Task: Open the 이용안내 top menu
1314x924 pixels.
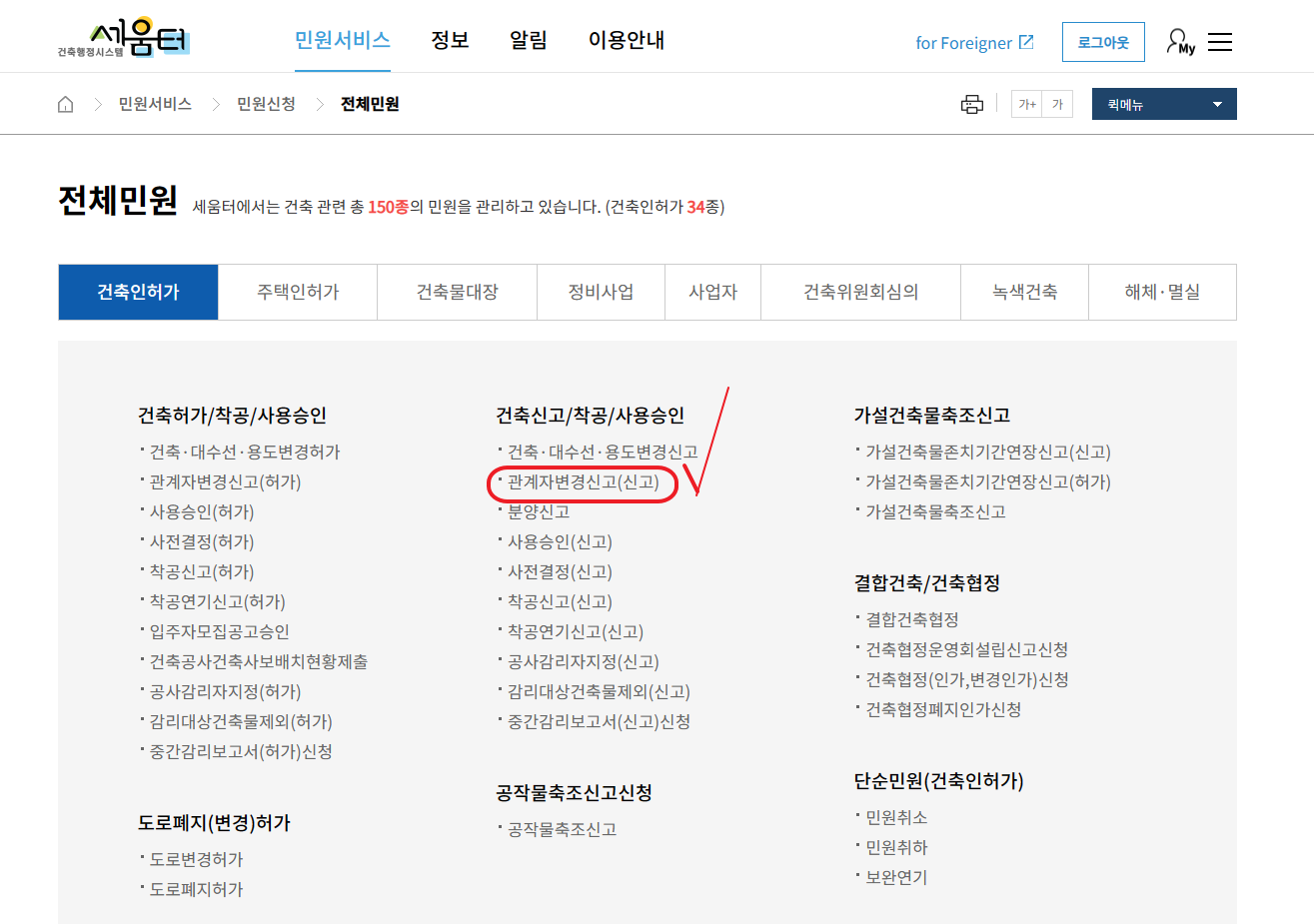Action: (626, 40)
